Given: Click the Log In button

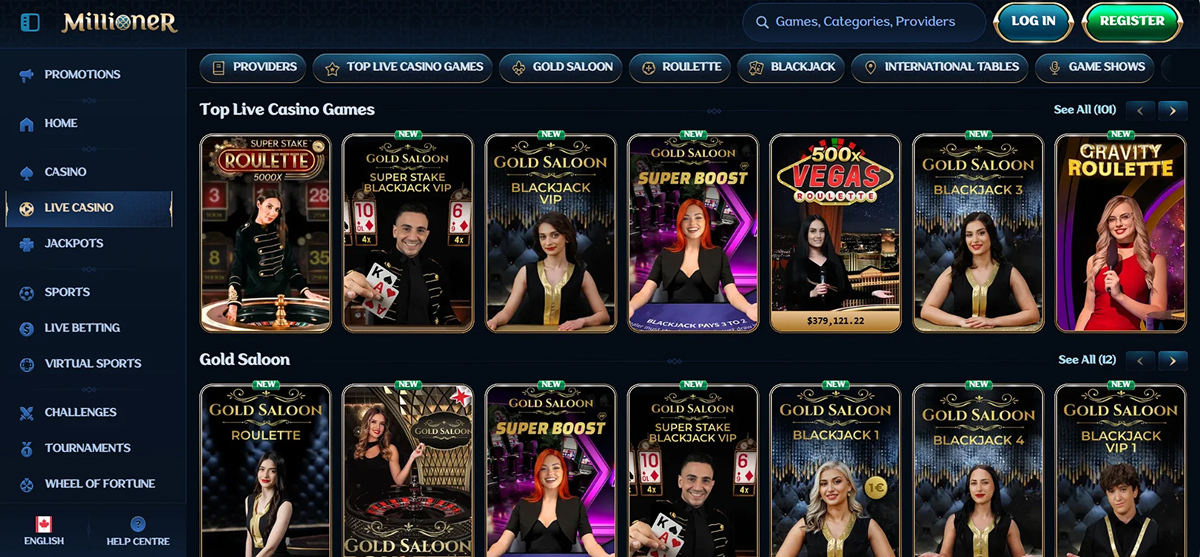Looking at the screenshot, I should (x=1033, y=21).
